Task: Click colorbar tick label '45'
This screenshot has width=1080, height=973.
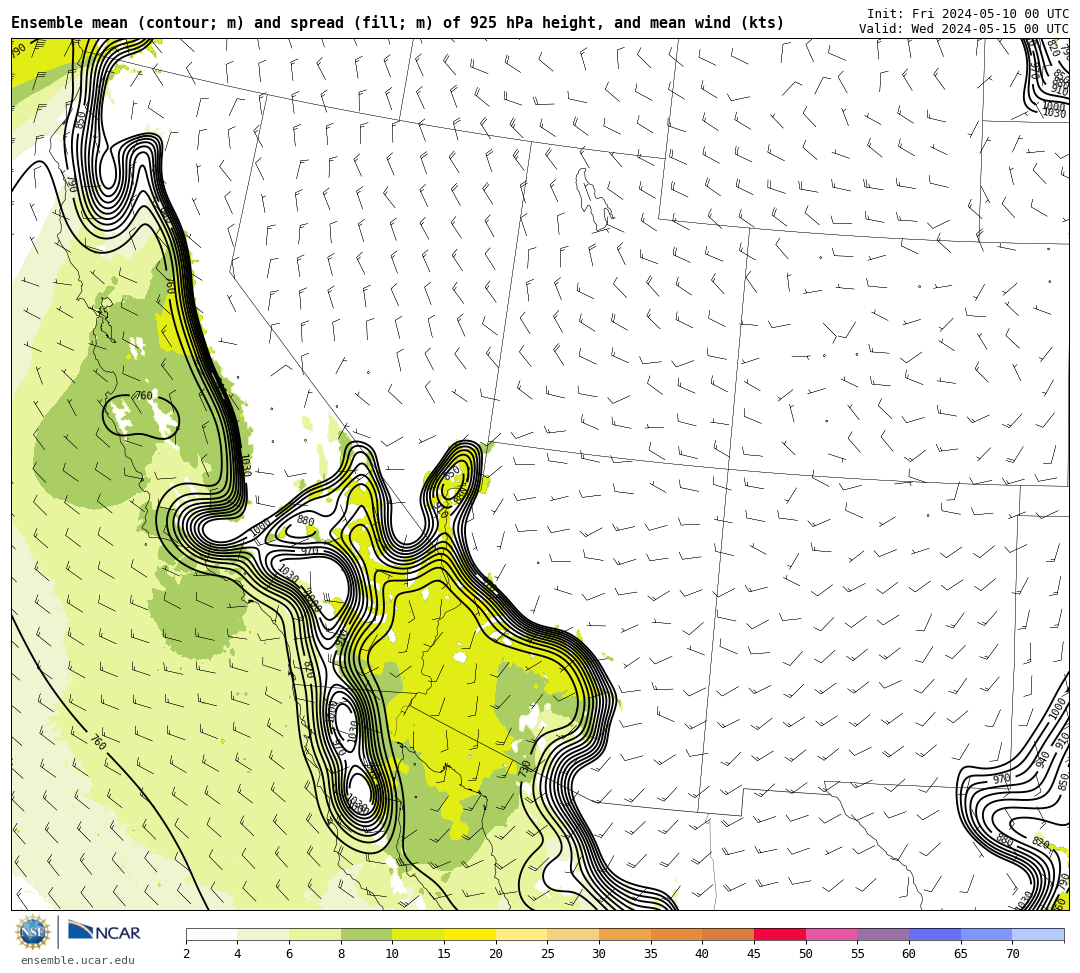Action: (x=754, y=954)
